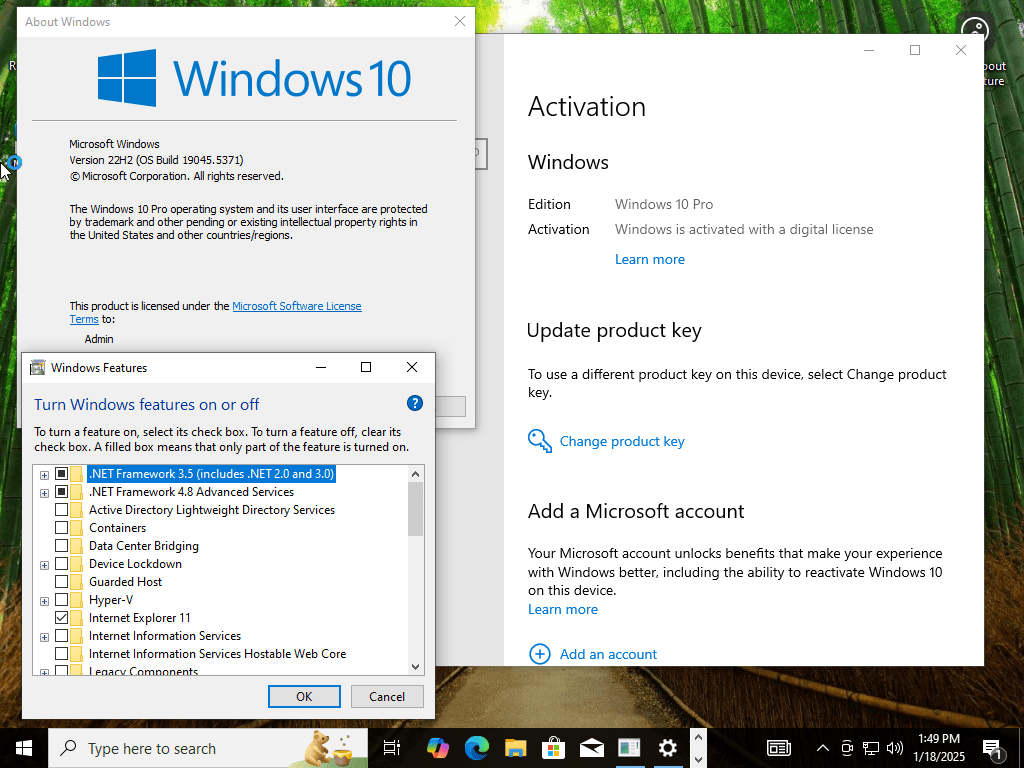
Task: Click the Change product key link
Action: (x=622, y=441)
